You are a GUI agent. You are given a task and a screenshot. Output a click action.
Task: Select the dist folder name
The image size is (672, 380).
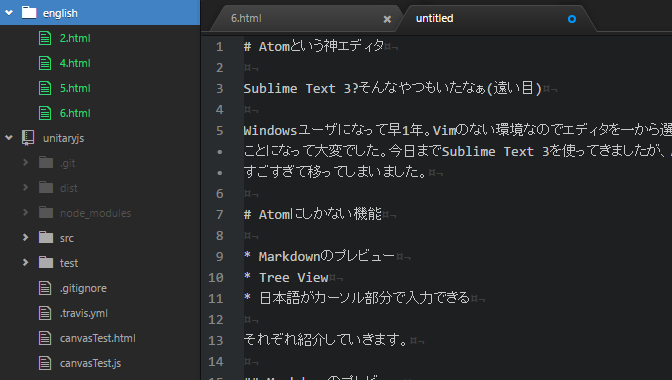pyautogui.click(x=69, y=188)
